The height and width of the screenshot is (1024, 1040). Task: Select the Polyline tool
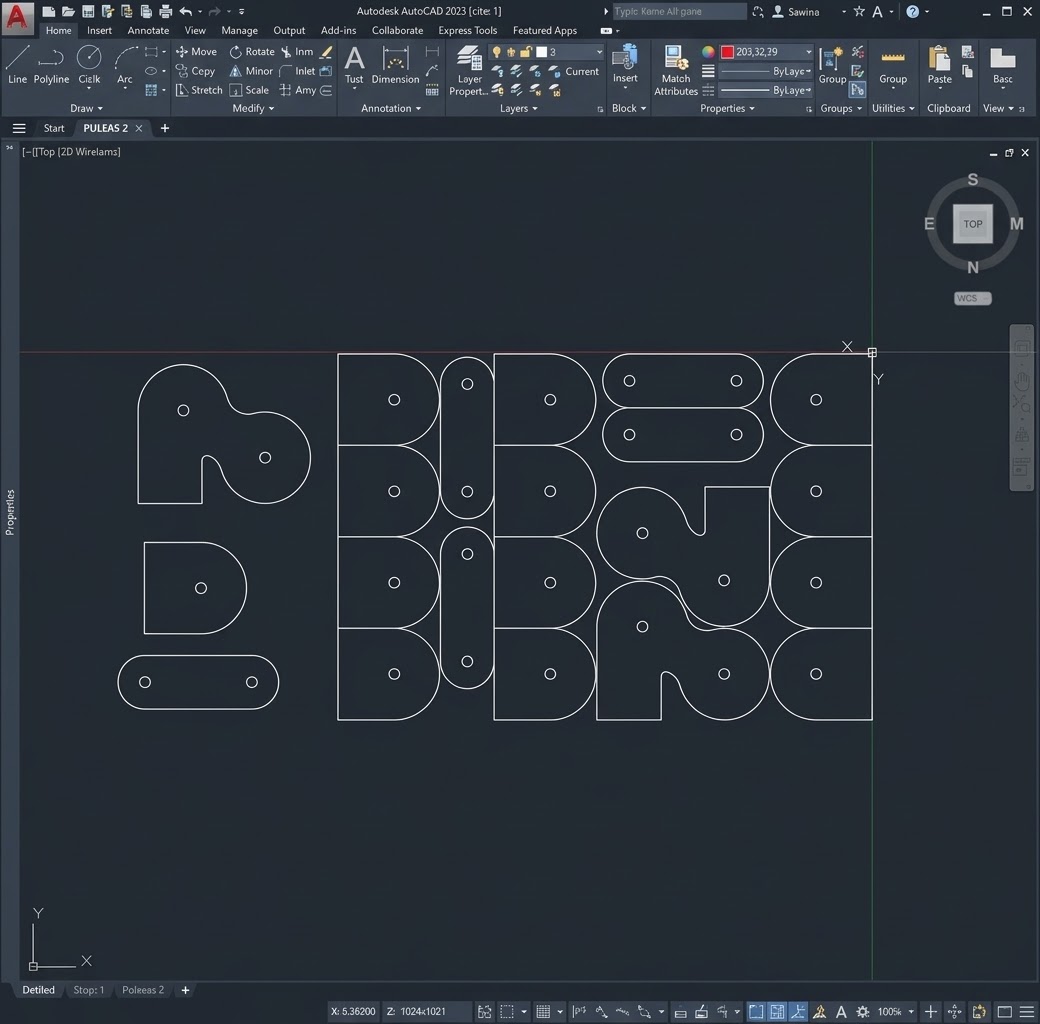[x=51, y=65]
